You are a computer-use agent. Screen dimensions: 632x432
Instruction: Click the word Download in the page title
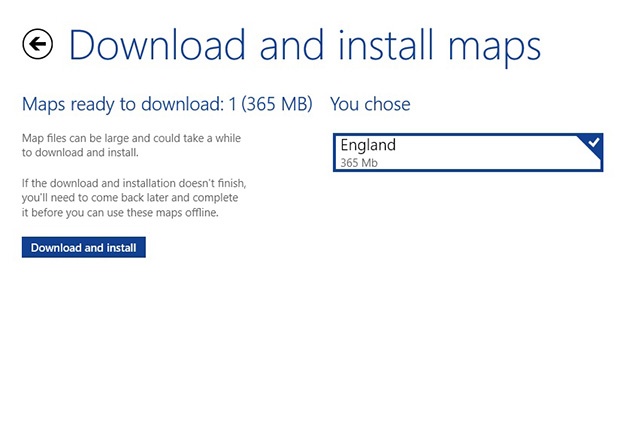coord(157,44)
